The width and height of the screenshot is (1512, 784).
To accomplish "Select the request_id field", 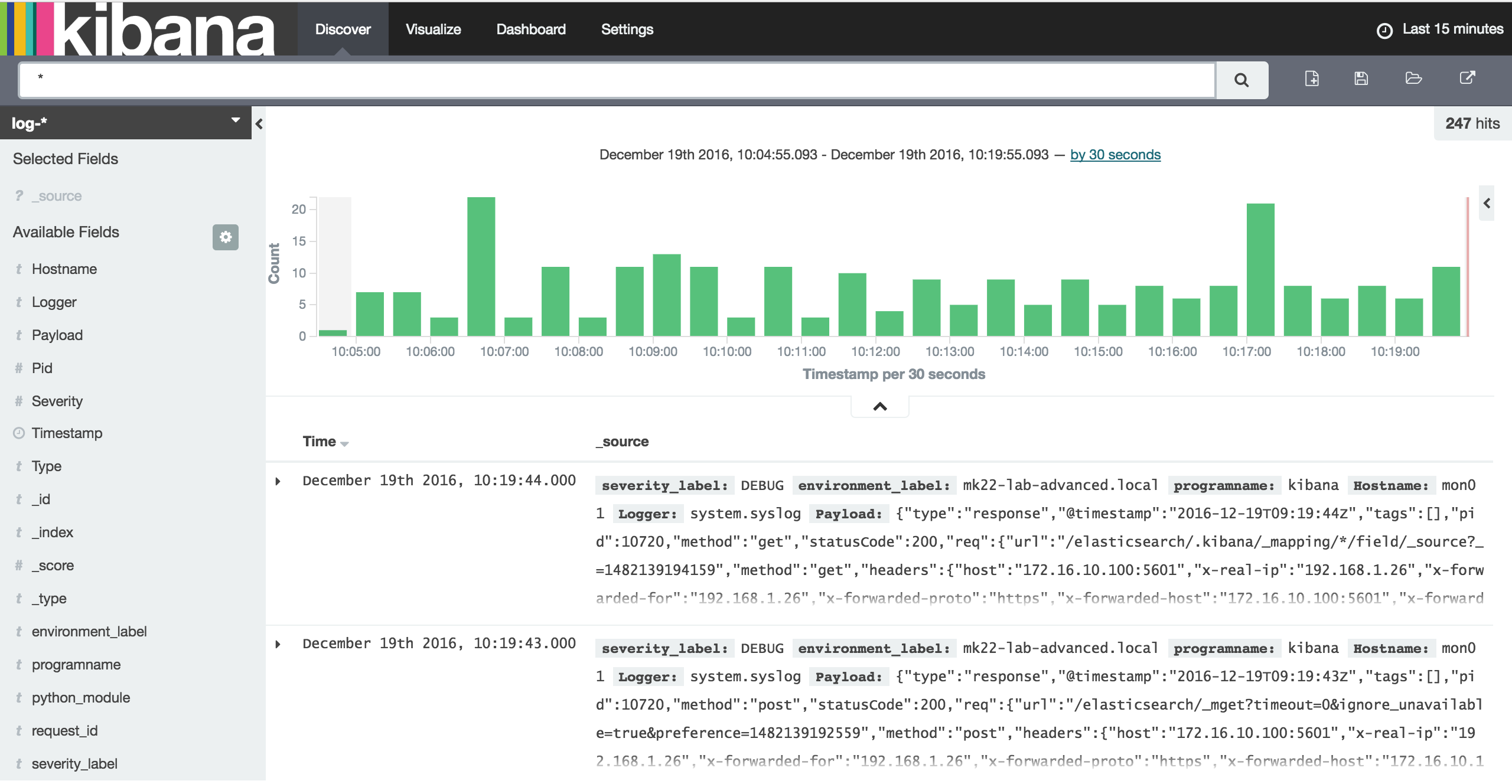I will (x=65, y=731).
